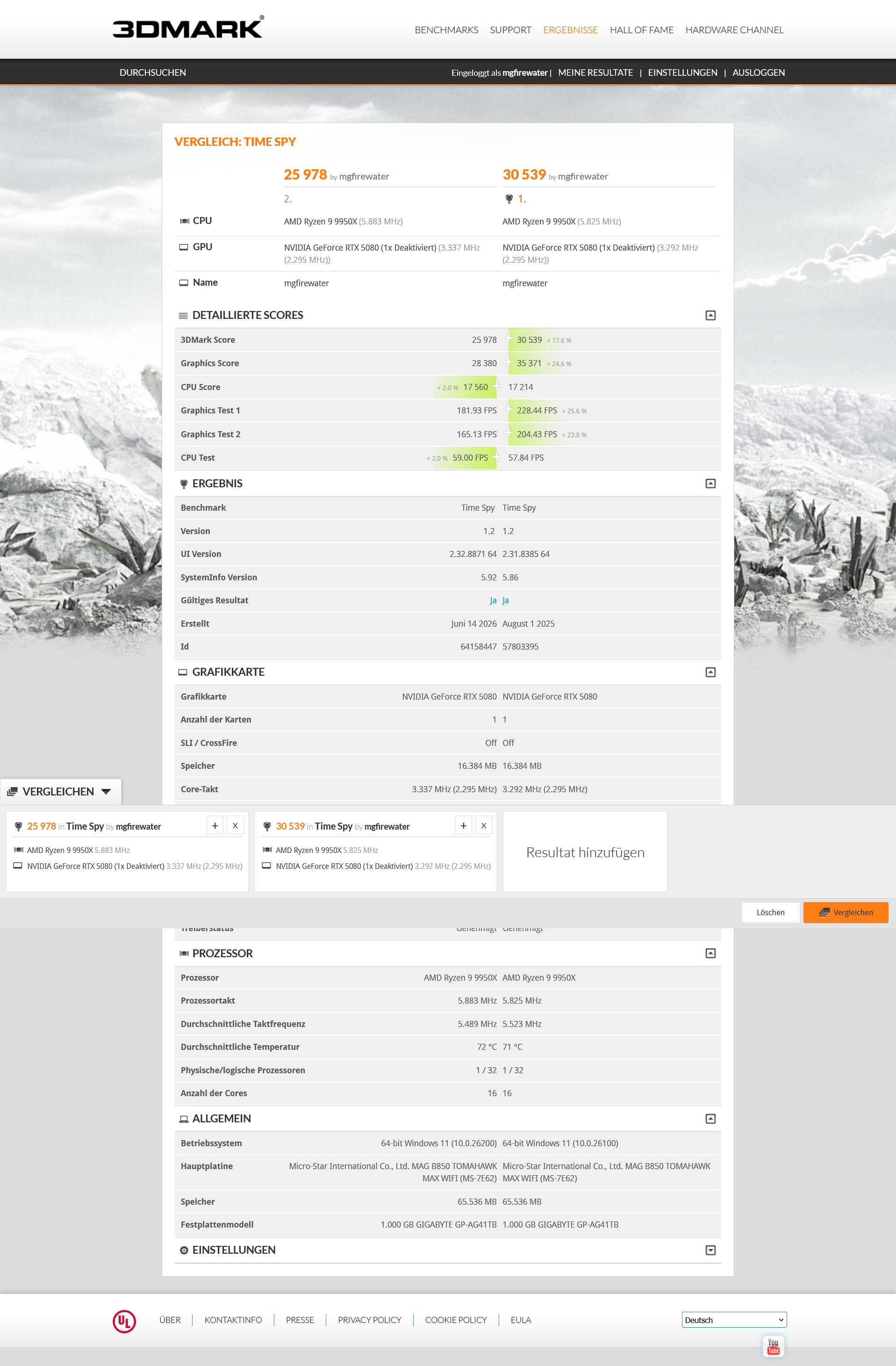Image resolution: width=896 pixels, height=1366 pixels.
Task: Open the Über footer link
Action: [170, 1320]
